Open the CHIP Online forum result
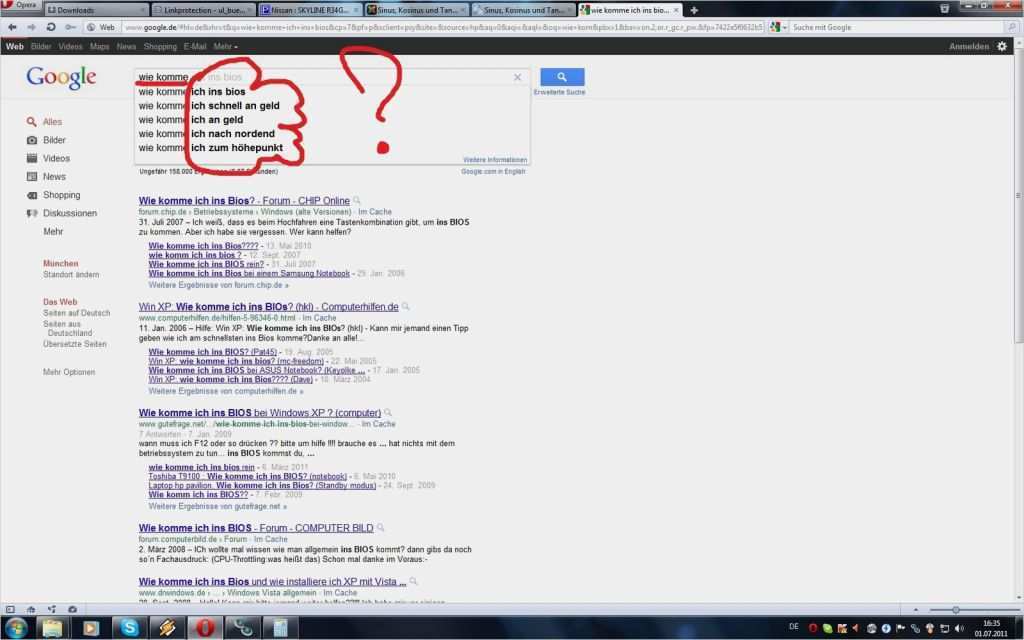 (x=245, y=200)
